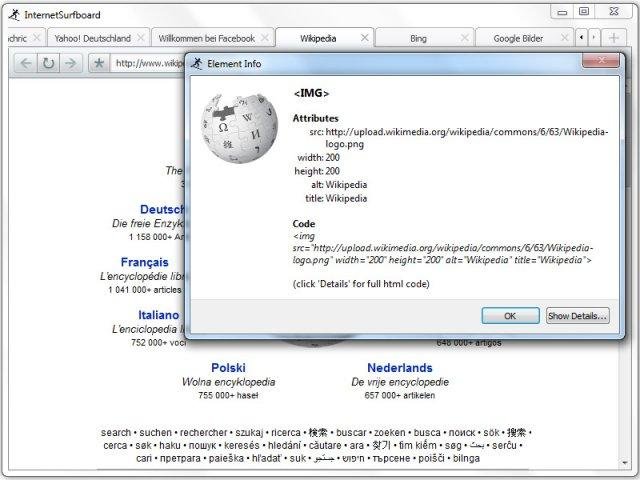
Task: Click '755 000+ haseł' under Polski
Action: point(228,395)
